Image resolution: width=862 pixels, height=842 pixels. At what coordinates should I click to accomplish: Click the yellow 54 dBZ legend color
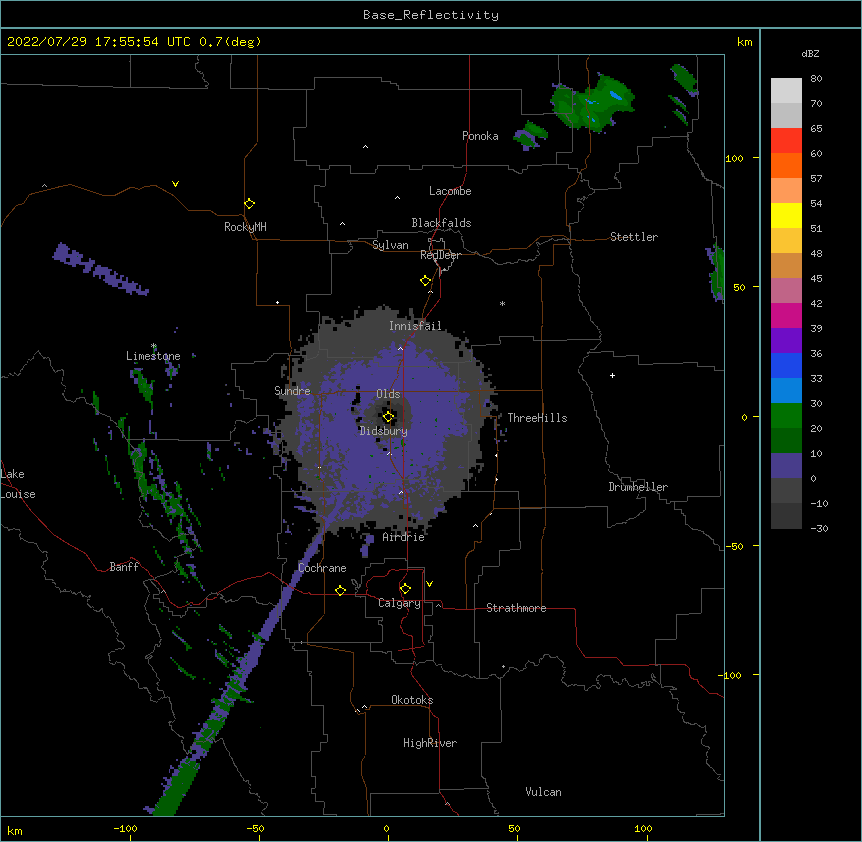786,215
